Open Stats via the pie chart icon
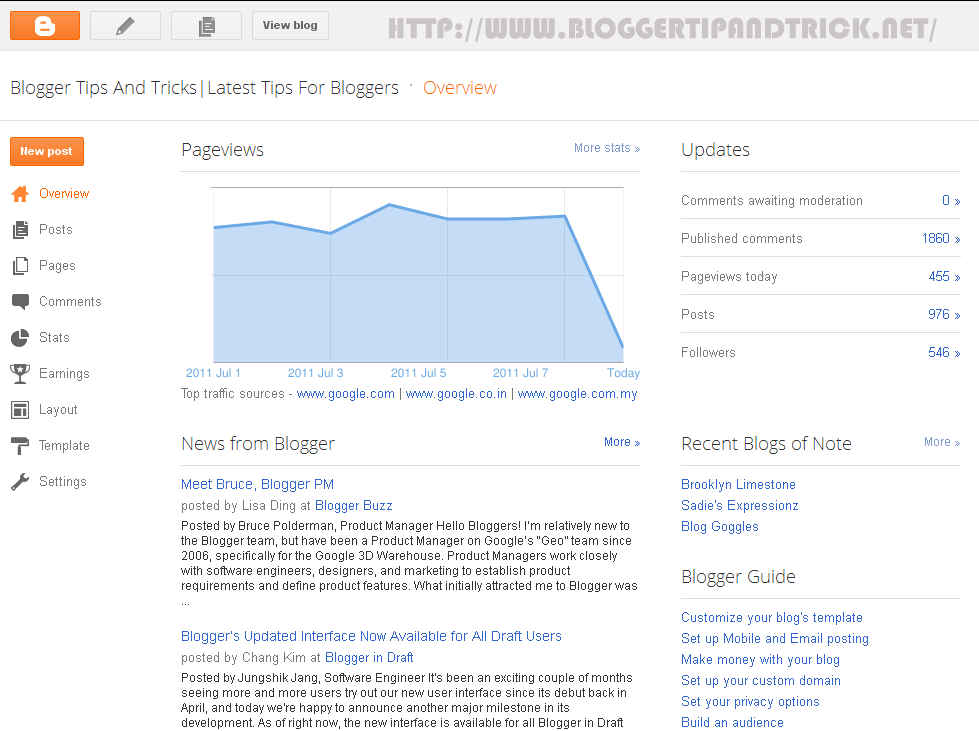This screenshot has width=979, height=731. tap(20, 337)
